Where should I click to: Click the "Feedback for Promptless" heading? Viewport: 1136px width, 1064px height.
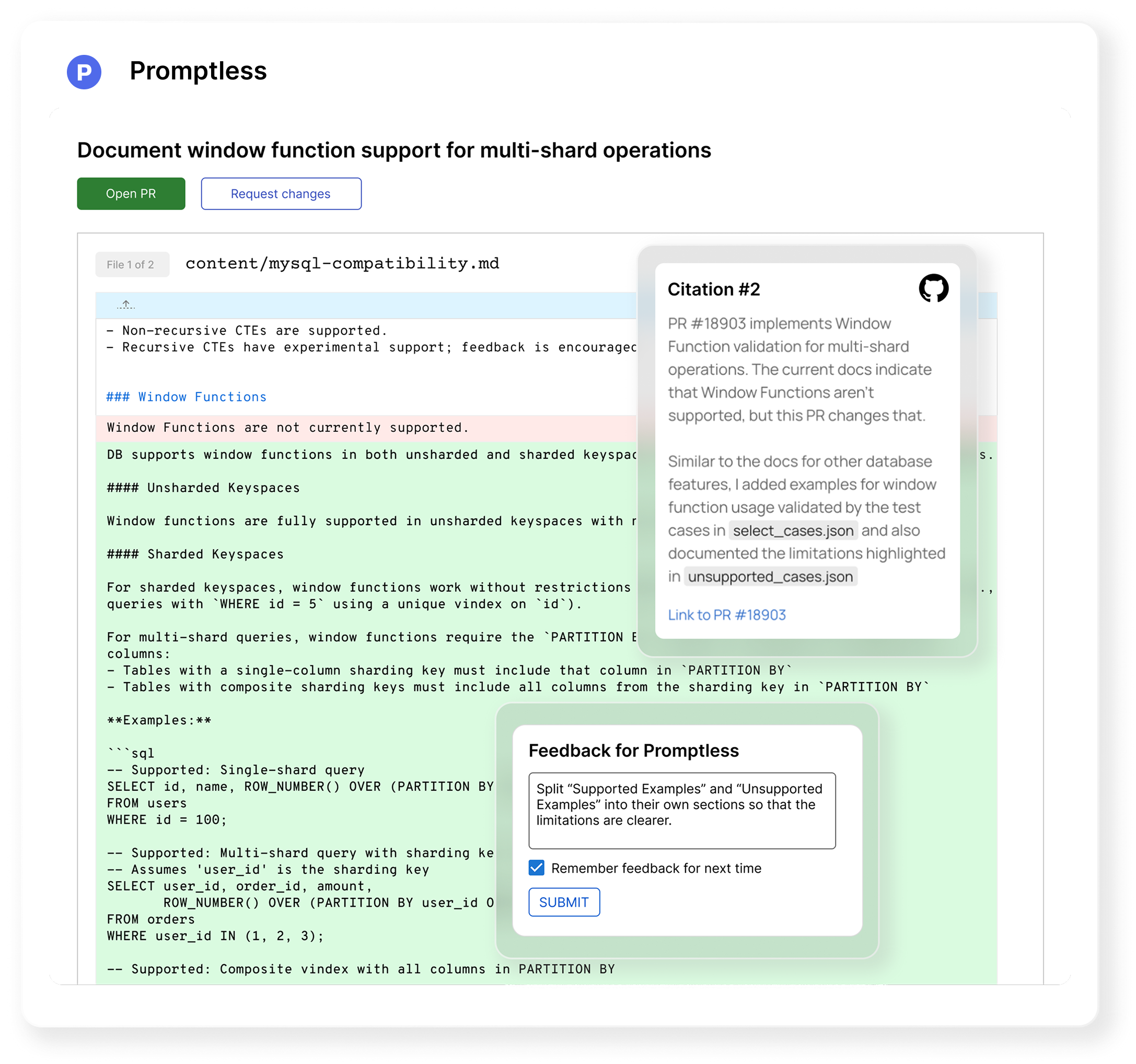coord(634,750)
